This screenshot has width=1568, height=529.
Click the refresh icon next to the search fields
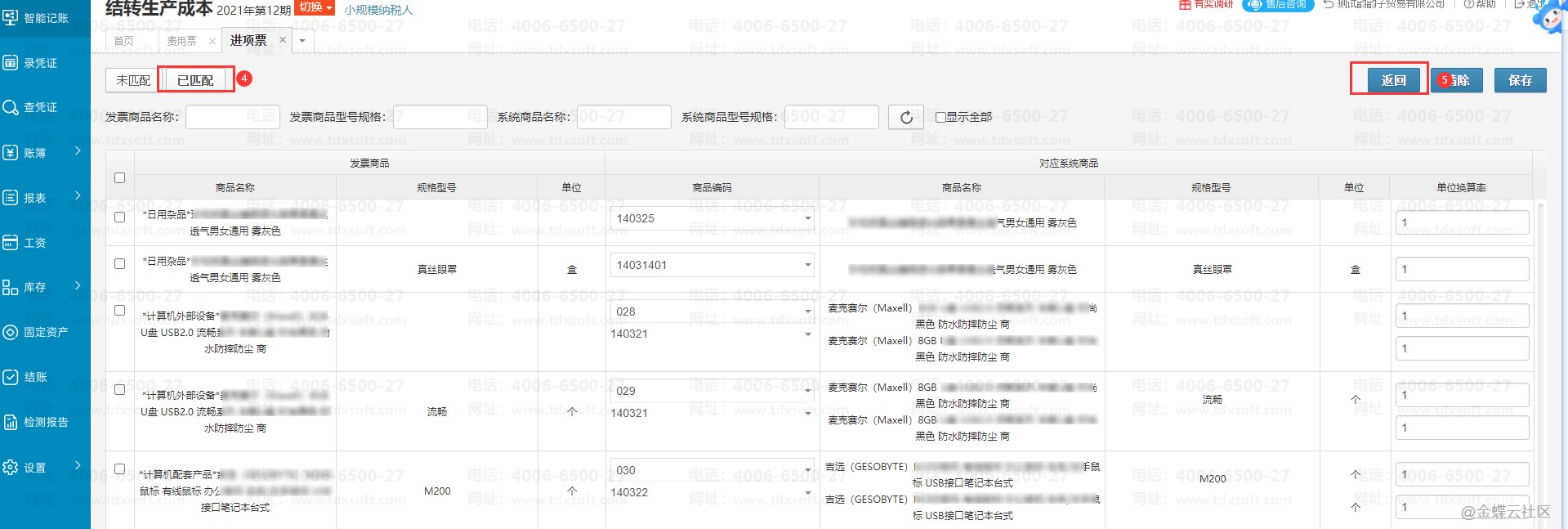[x=906, y=117]
